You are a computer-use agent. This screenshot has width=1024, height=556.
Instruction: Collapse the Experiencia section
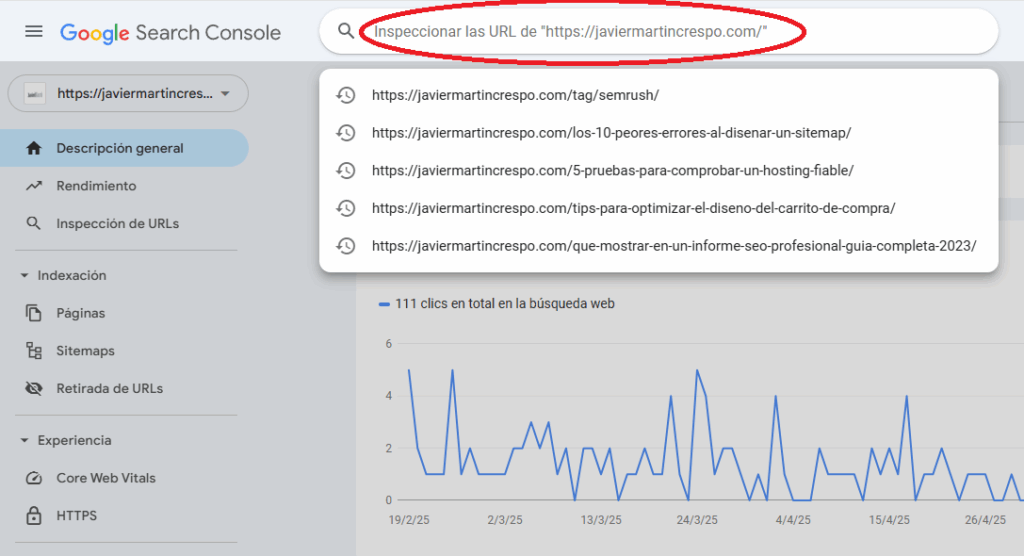click(65, 440)
